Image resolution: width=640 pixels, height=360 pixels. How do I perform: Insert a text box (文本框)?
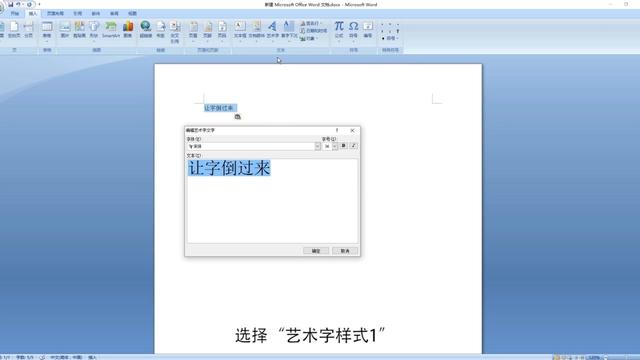[x=240, y=31]
